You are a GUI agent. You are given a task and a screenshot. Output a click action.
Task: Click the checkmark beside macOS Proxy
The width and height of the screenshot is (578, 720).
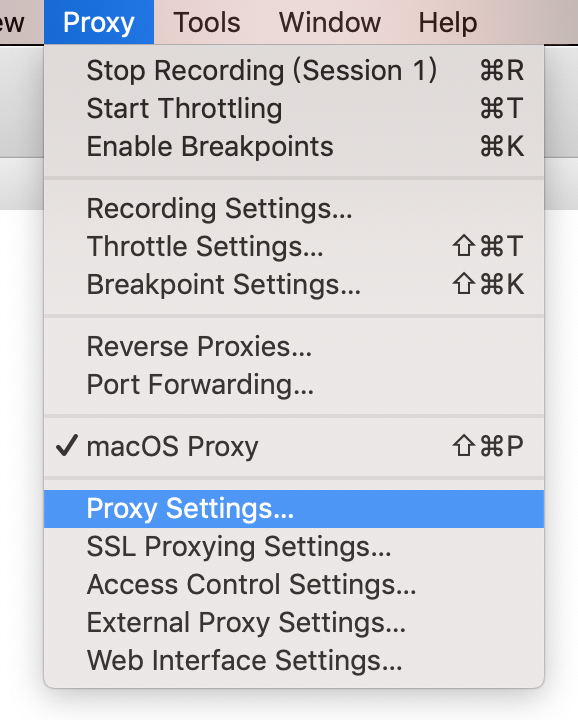[x=67, y=445]
